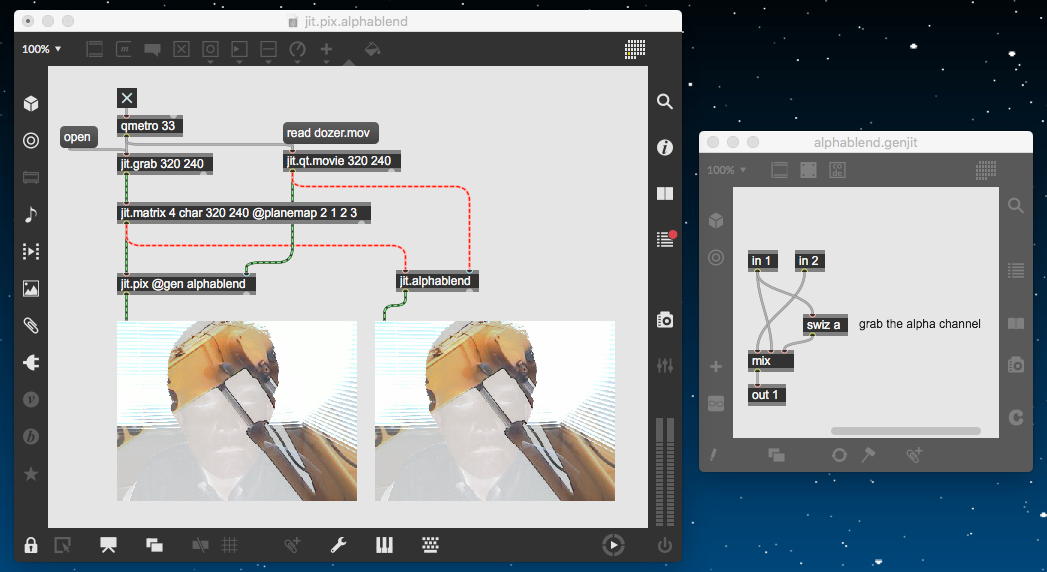Open the Objects browser cube icon in main sidebar
Viewport: 1047px width, 572px height.
pyautogui.click(x=31, y=103)
